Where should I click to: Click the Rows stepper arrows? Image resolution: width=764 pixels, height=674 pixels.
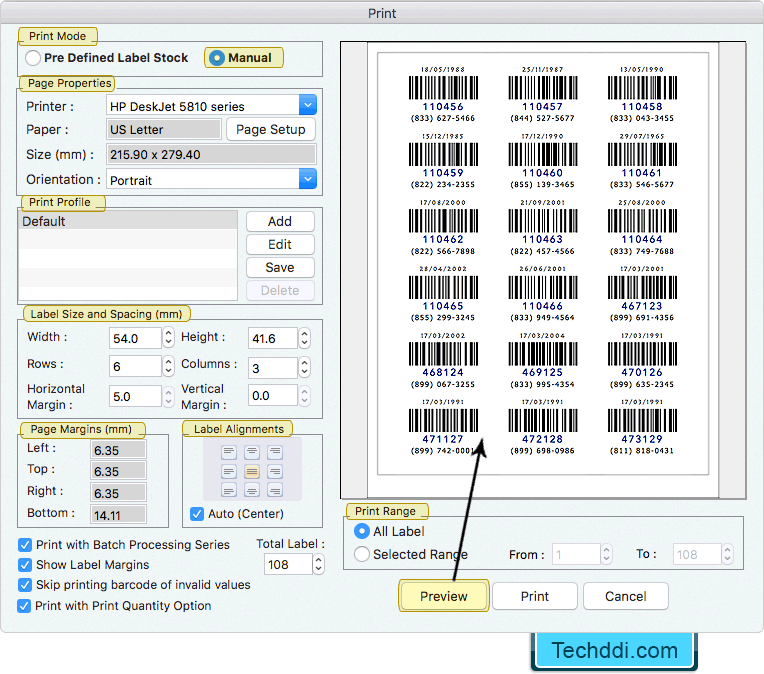point(168,366)
